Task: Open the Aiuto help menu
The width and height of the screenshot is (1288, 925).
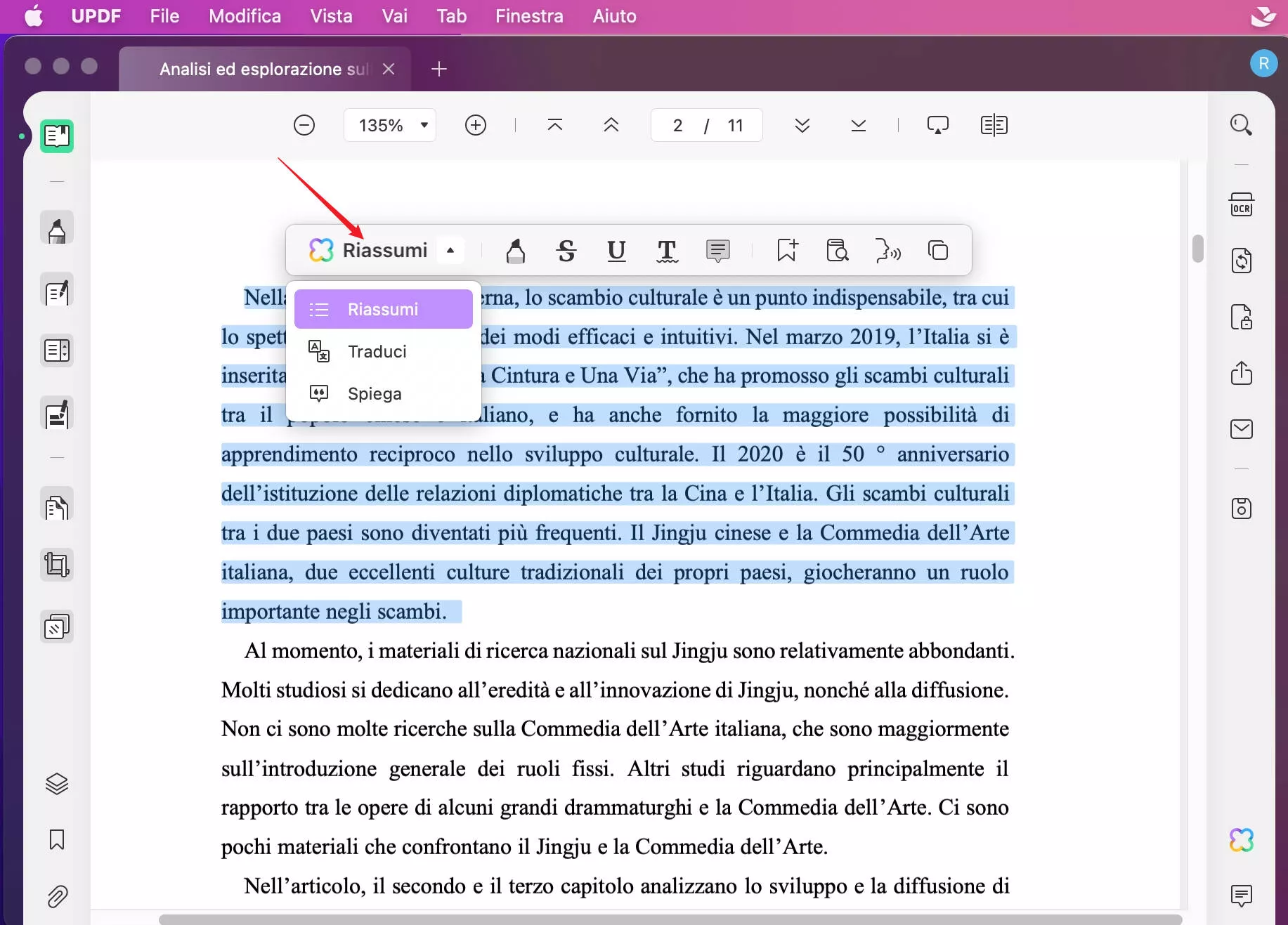Action: tap(614, 16)
